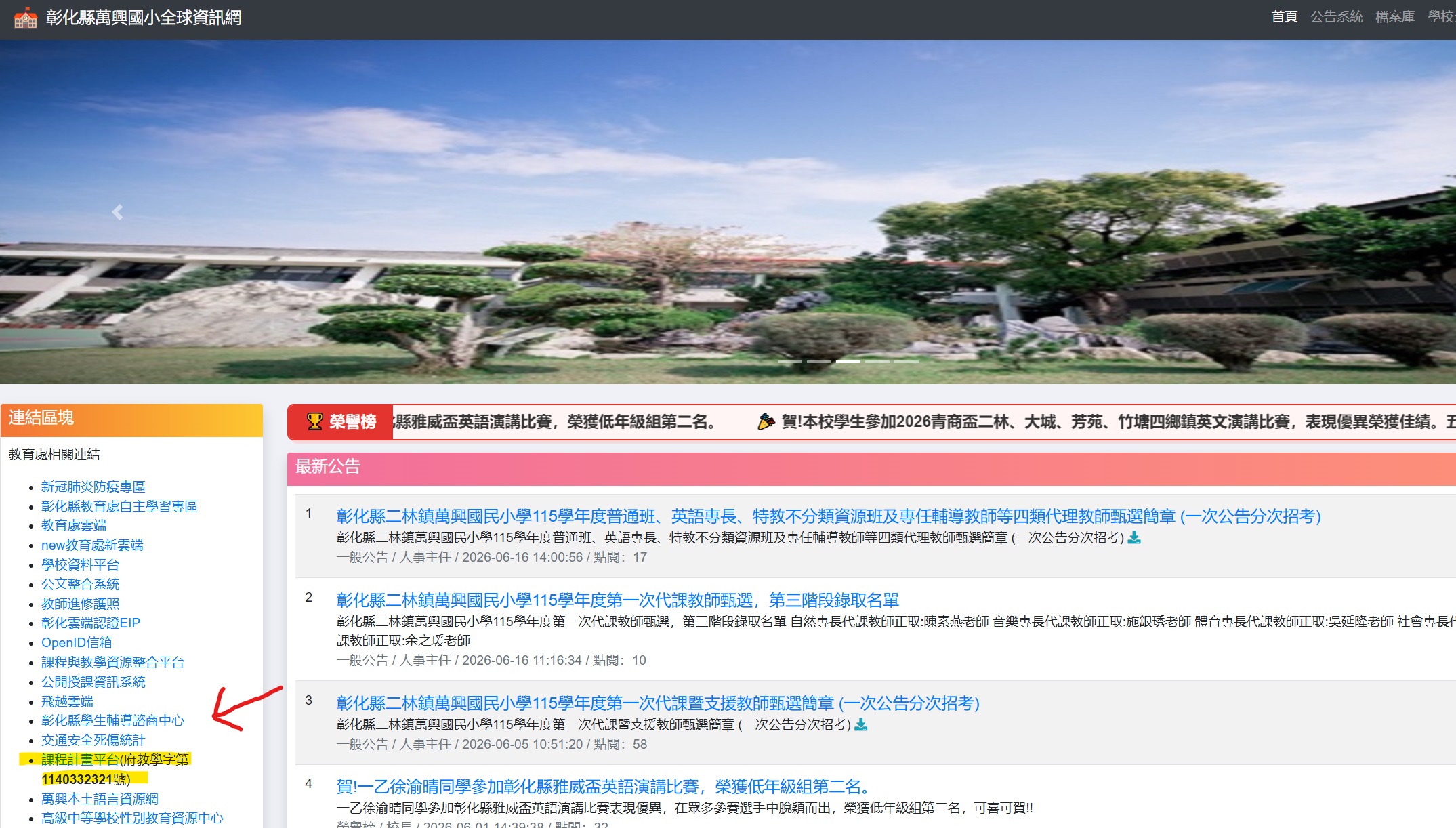Open the 教師進修護照 link
Image resolution: width=1456 pixels, height=828 pixels.
point(80,604)
